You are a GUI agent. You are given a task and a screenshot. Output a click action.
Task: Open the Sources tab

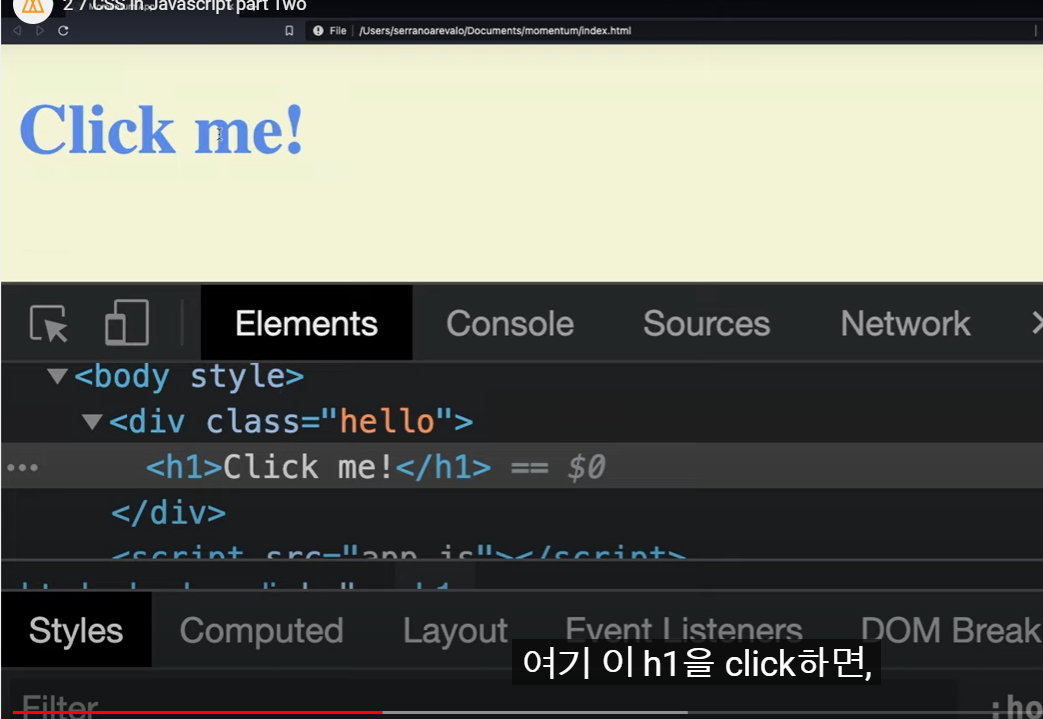[706, 323]
